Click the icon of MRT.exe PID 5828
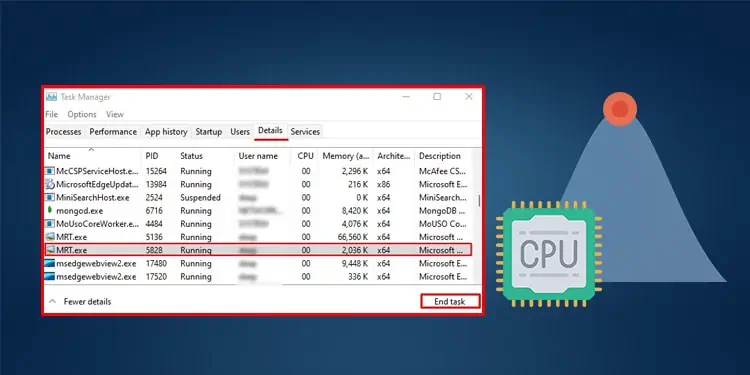 click(x=50, y=250)
